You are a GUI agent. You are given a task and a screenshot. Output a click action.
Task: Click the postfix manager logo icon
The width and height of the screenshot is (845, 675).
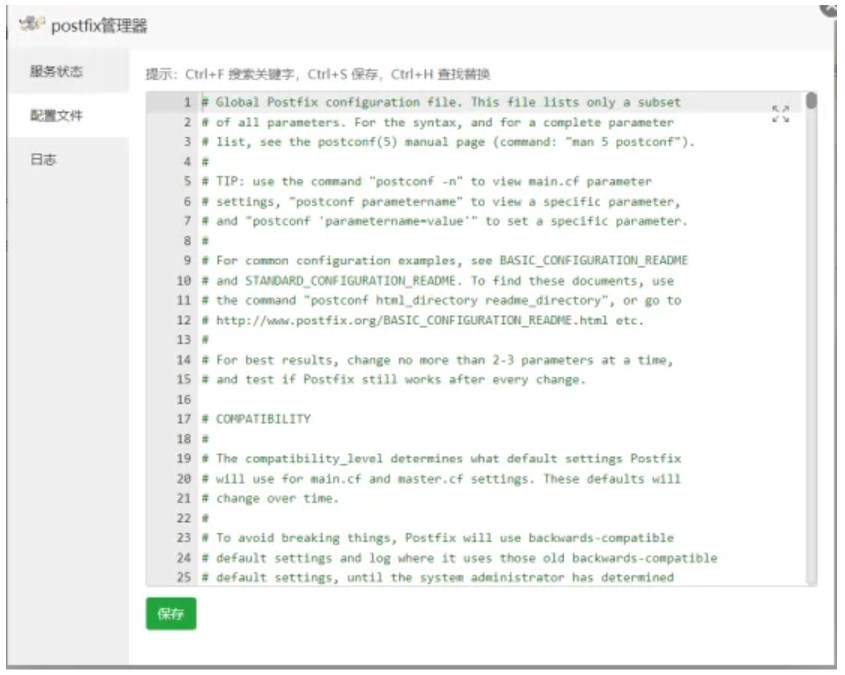31,24
